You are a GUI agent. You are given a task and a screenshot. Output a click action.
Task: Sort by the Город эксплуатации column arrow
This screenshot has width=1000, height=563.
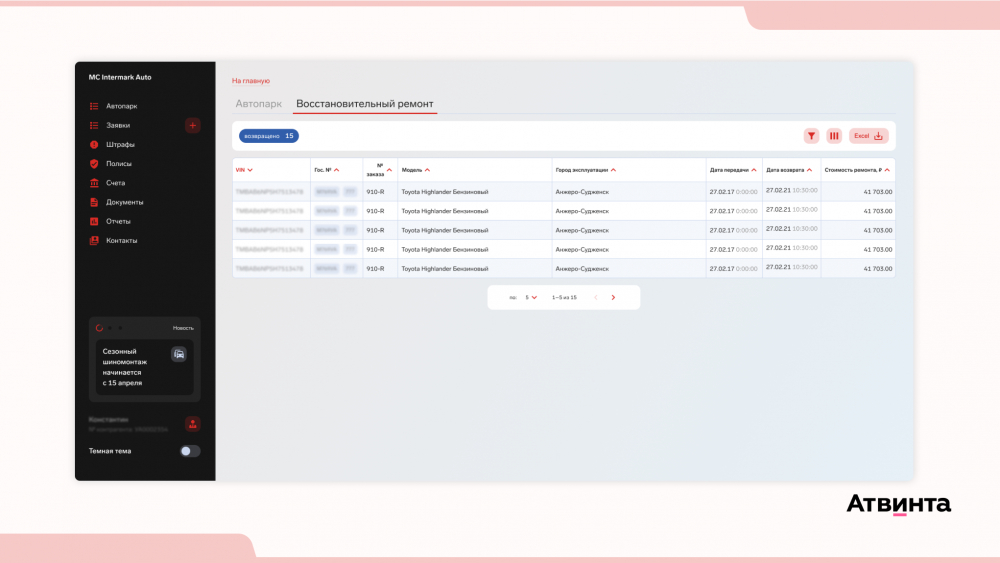614,170
